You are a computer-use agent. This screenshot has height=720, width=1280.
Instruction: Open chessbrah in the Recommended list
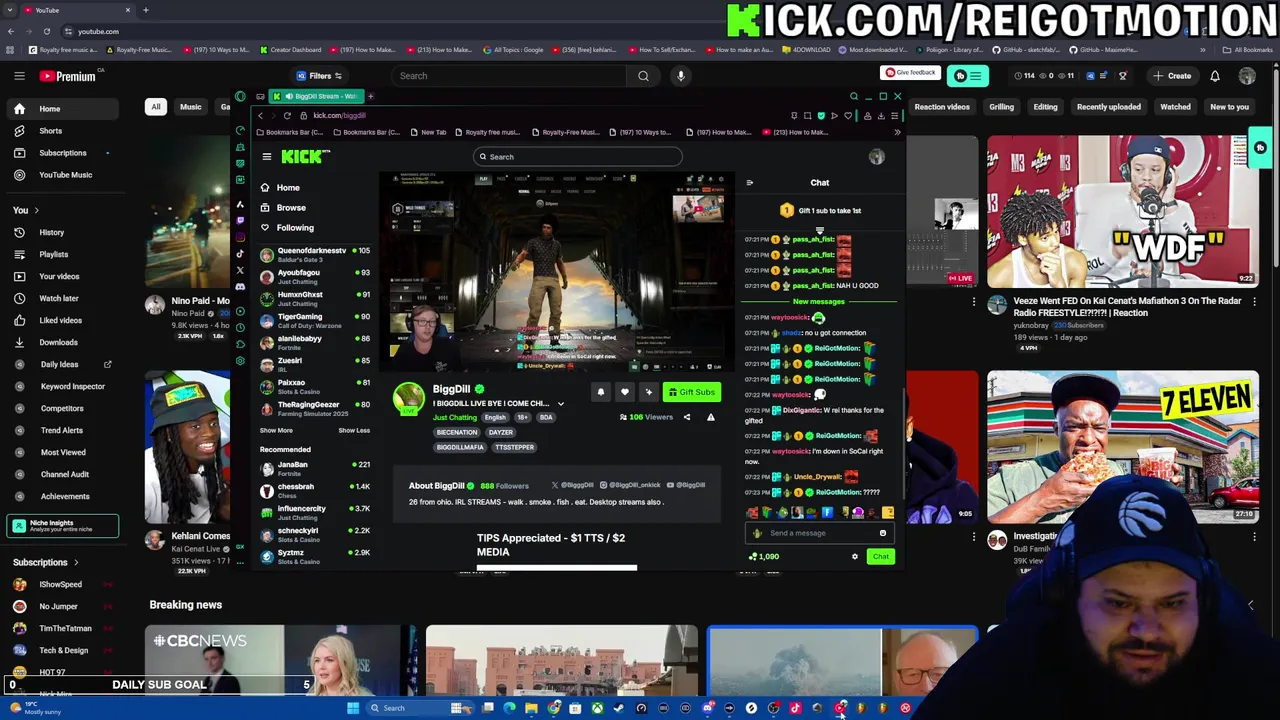[x=314, y=490]
